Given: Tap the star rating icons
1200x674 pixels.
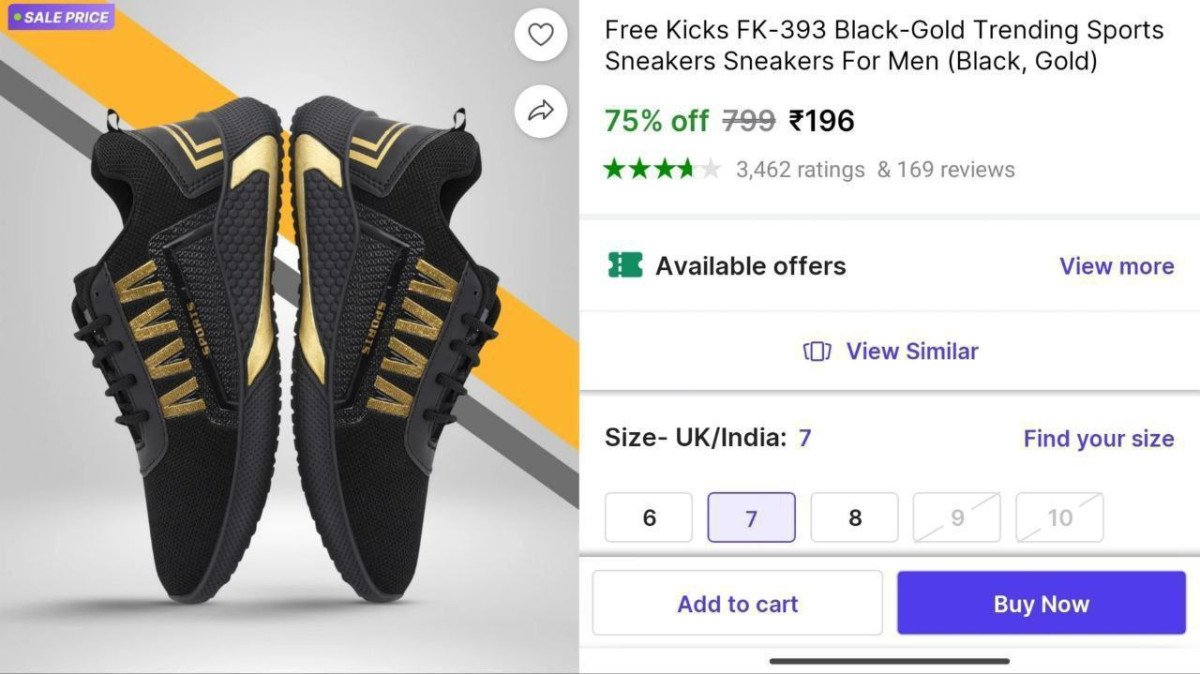Looking at the screenshot, I should pyautogui.click(x=661, y=169).
